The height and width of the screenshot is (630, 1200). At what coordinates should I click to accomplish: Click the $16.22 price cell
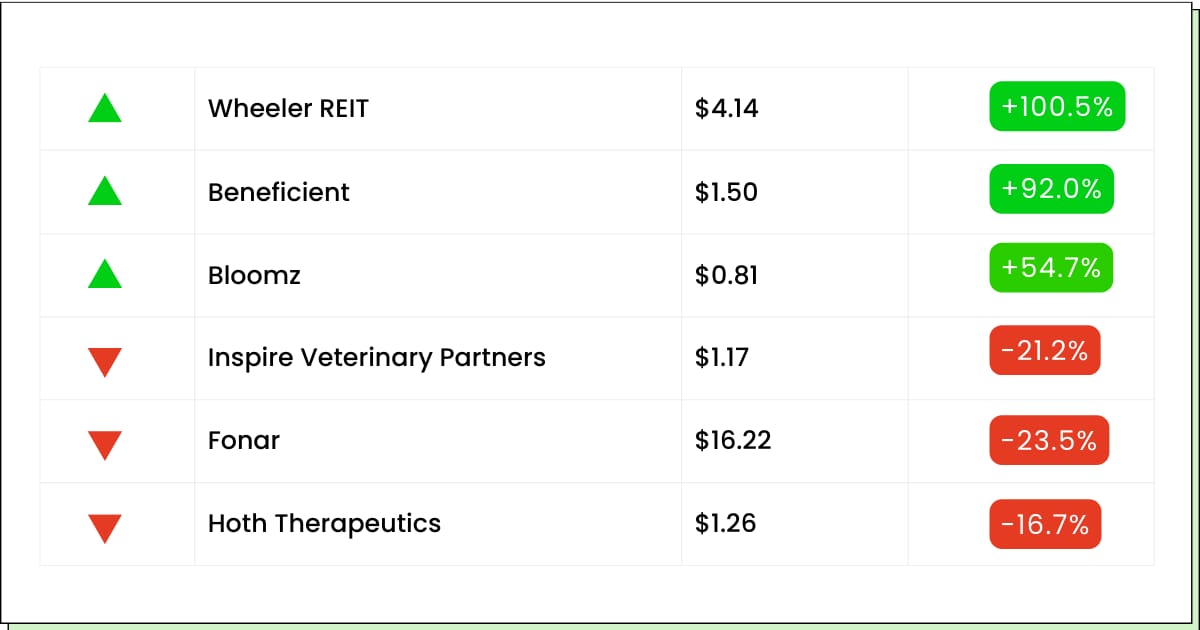[x=795, y=441]
